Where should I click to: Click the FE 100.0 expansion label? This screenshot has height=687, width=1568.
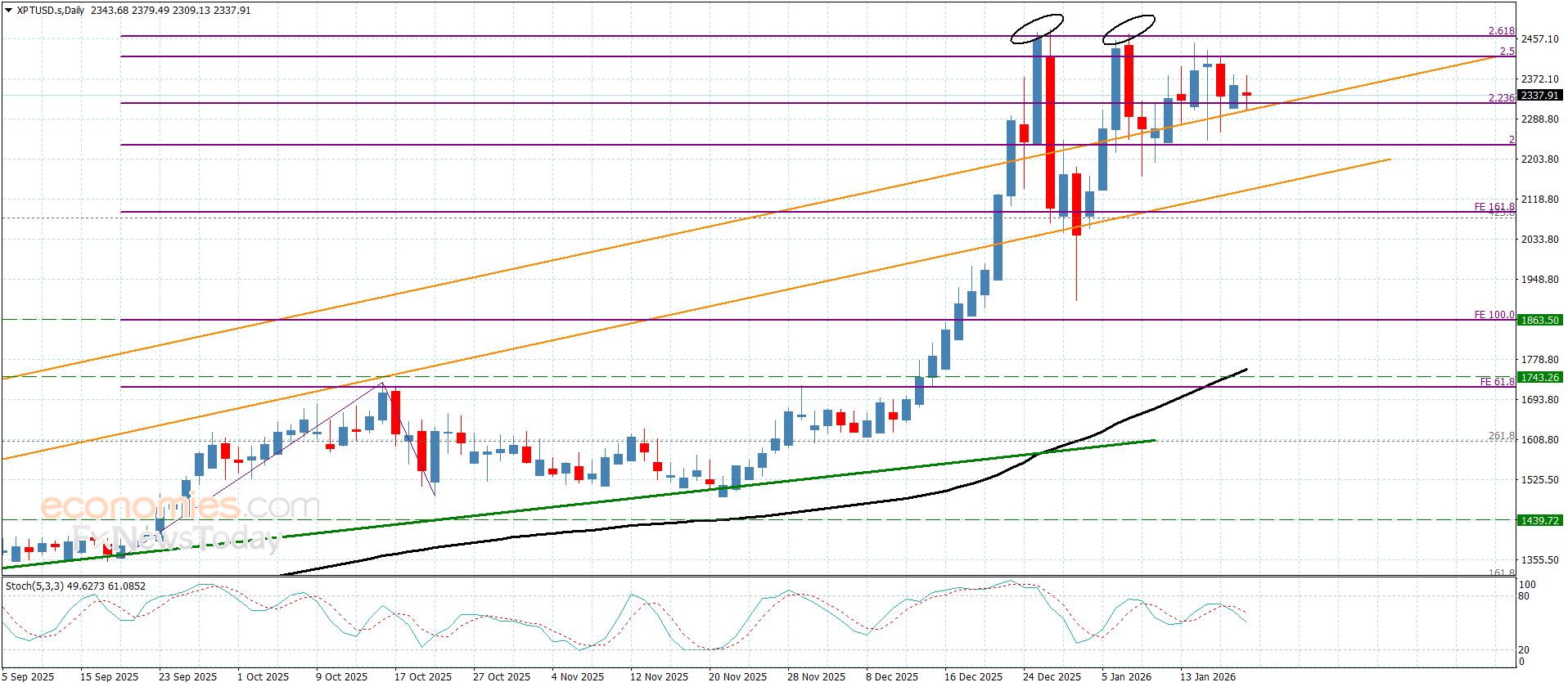(1494, 315)
